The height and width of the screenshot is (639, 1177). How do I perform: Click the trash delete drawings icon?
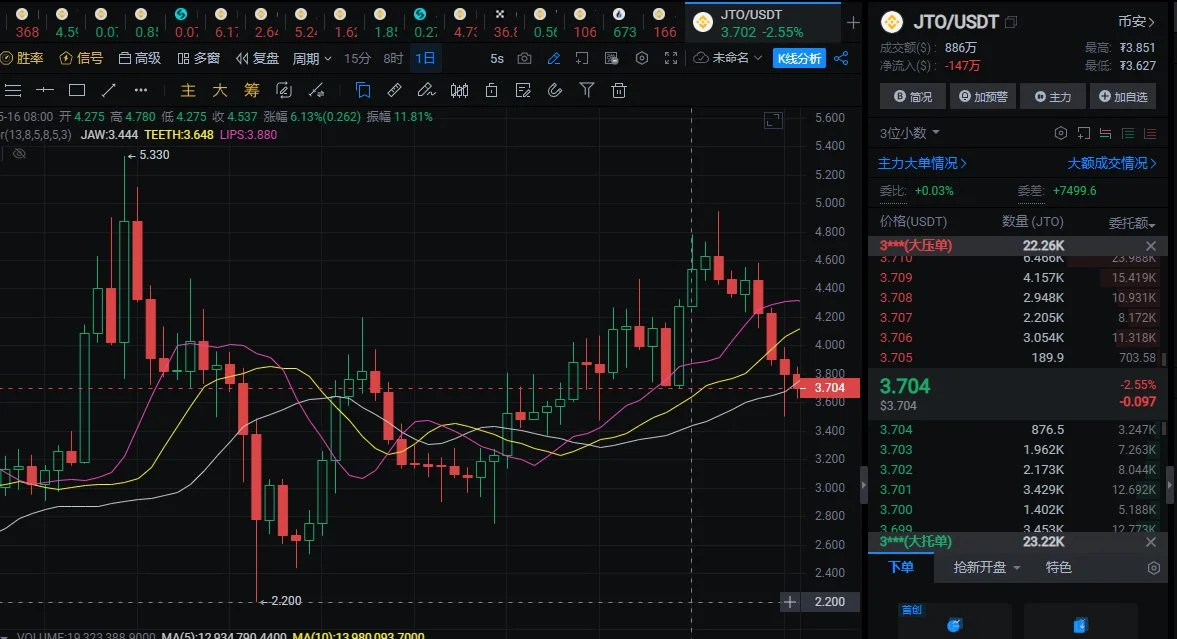(x=619, y=91)
